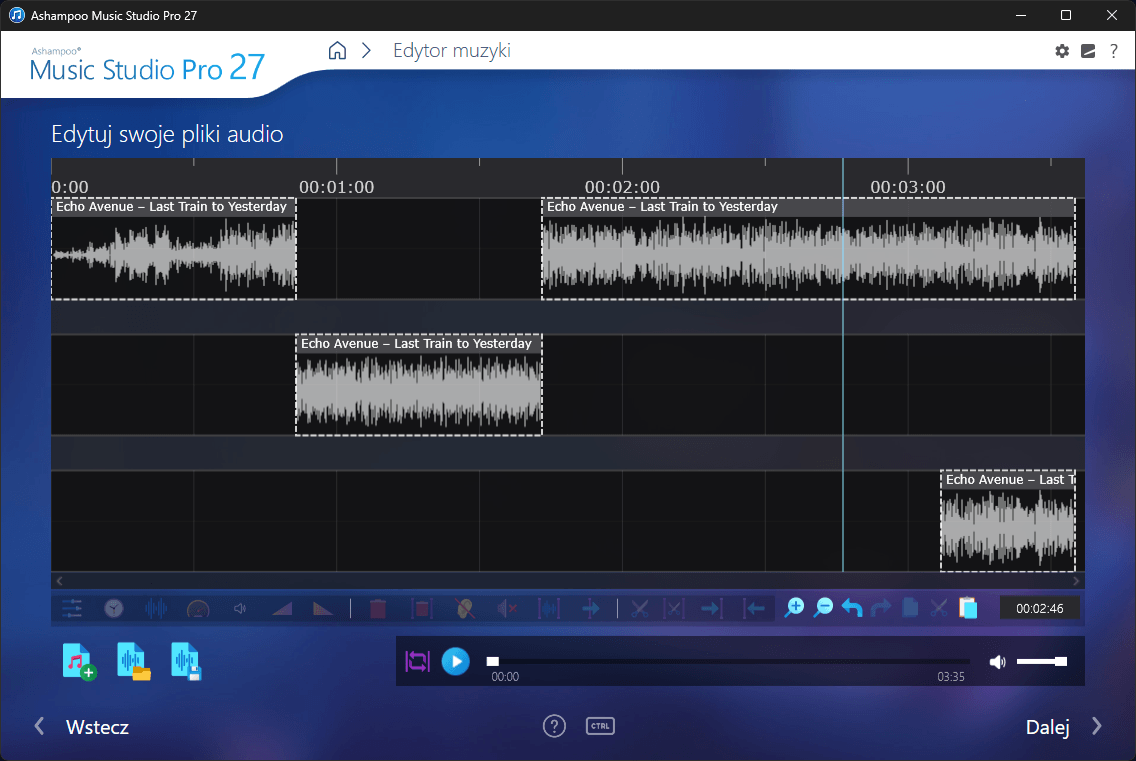Screen dimensions: 1136x761
Task: Open an audio project from folder
Action: pos(133,662)
